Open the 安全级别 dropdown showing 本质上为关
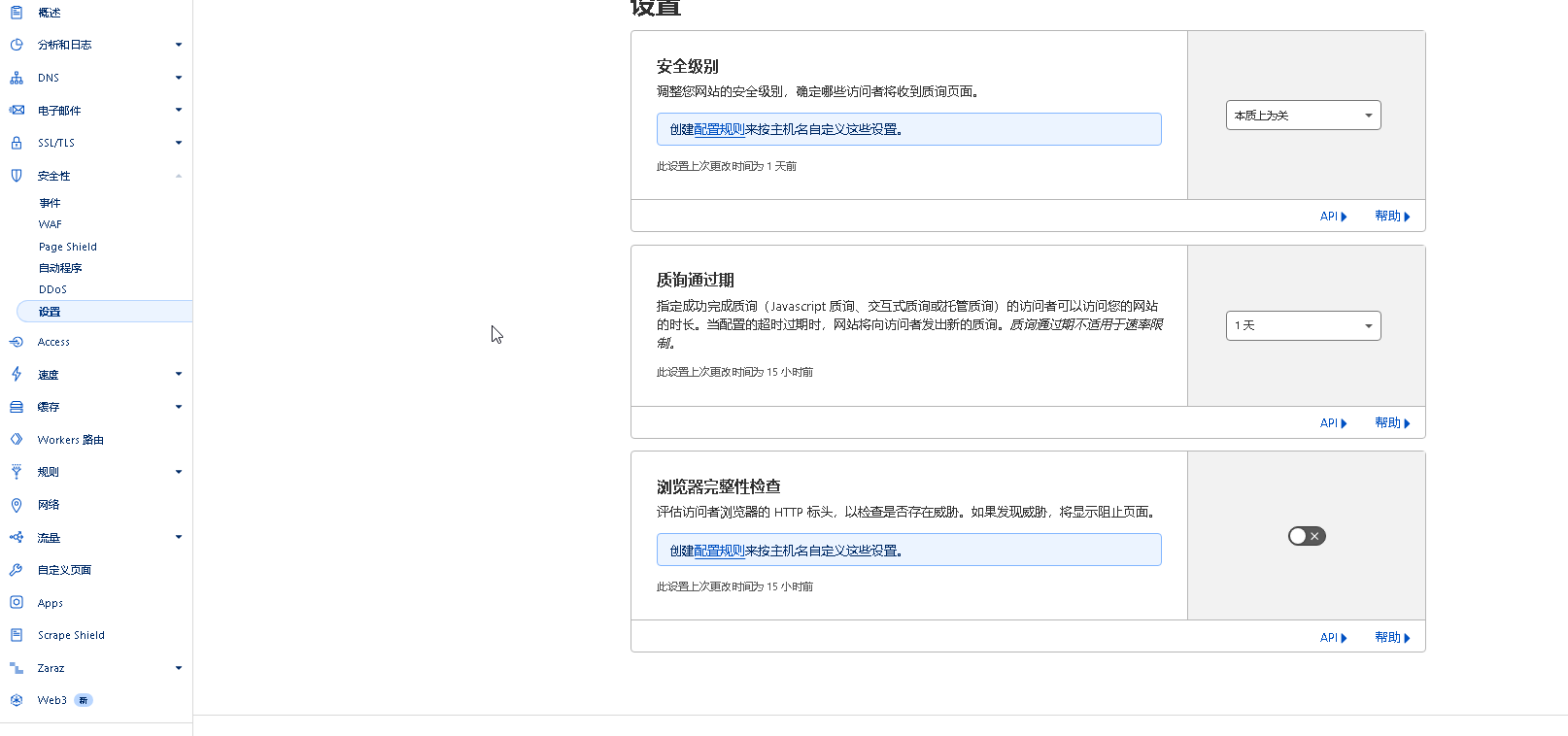The width and height of the screenshot is (1568, 736). click(x=1303, y=116)
